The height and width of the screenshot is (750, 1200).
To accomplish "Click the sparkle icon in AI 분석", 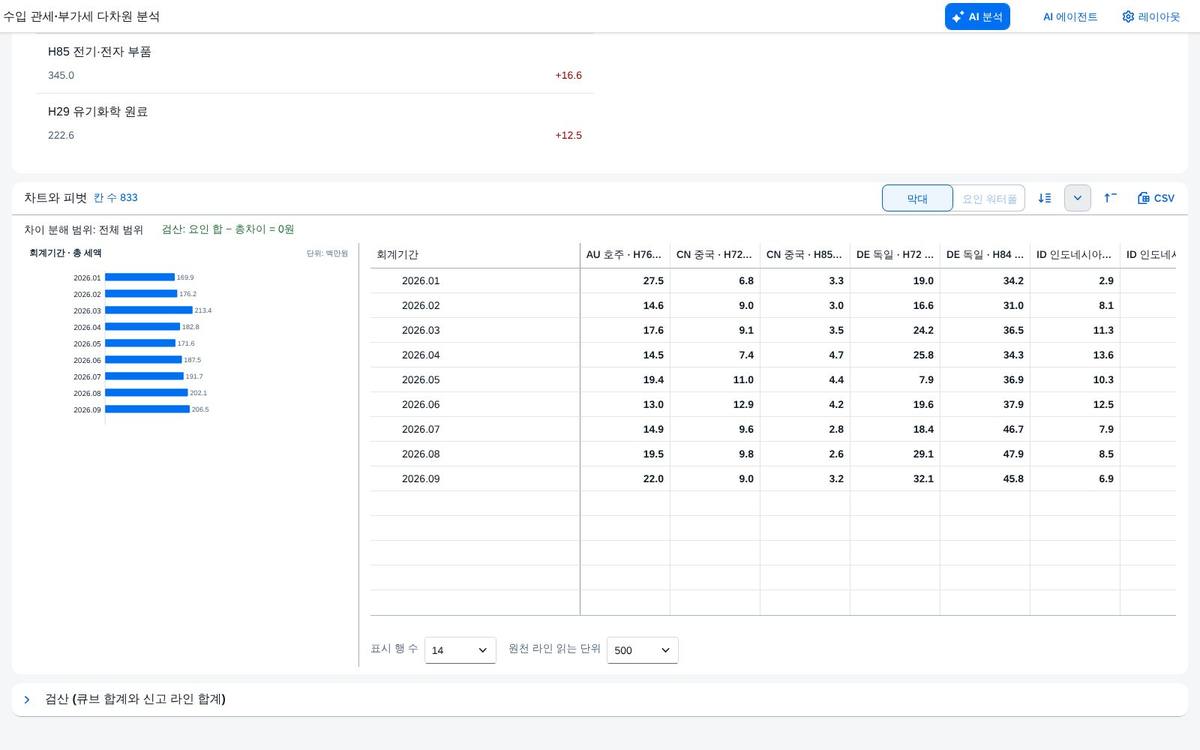I will click(x=958, y=17).
